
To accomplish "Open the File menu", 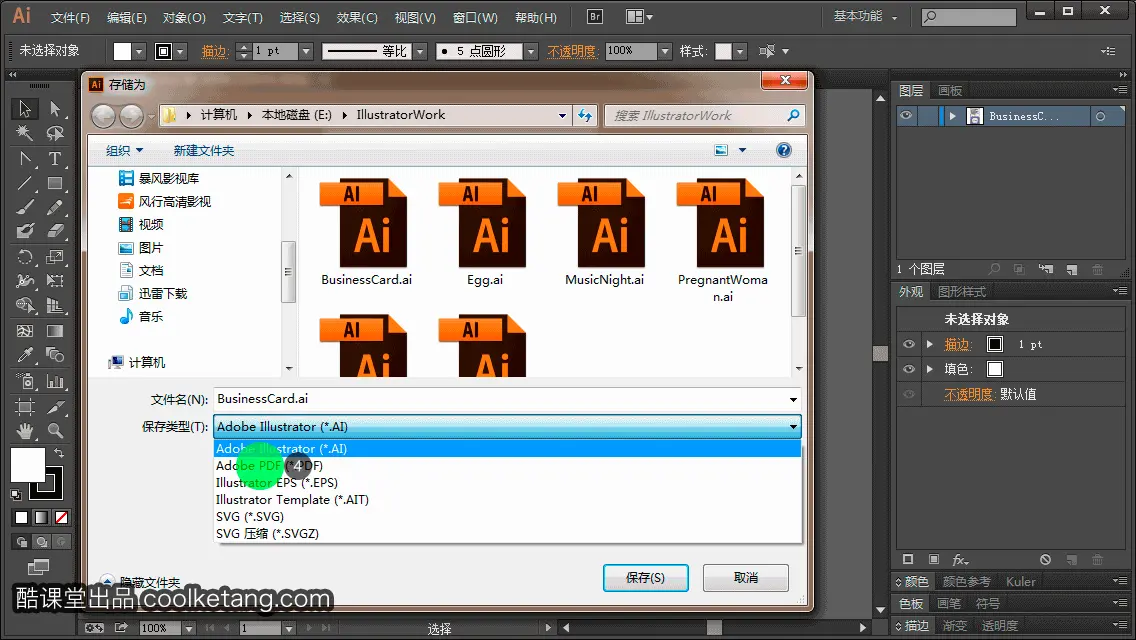I will 70,17.
